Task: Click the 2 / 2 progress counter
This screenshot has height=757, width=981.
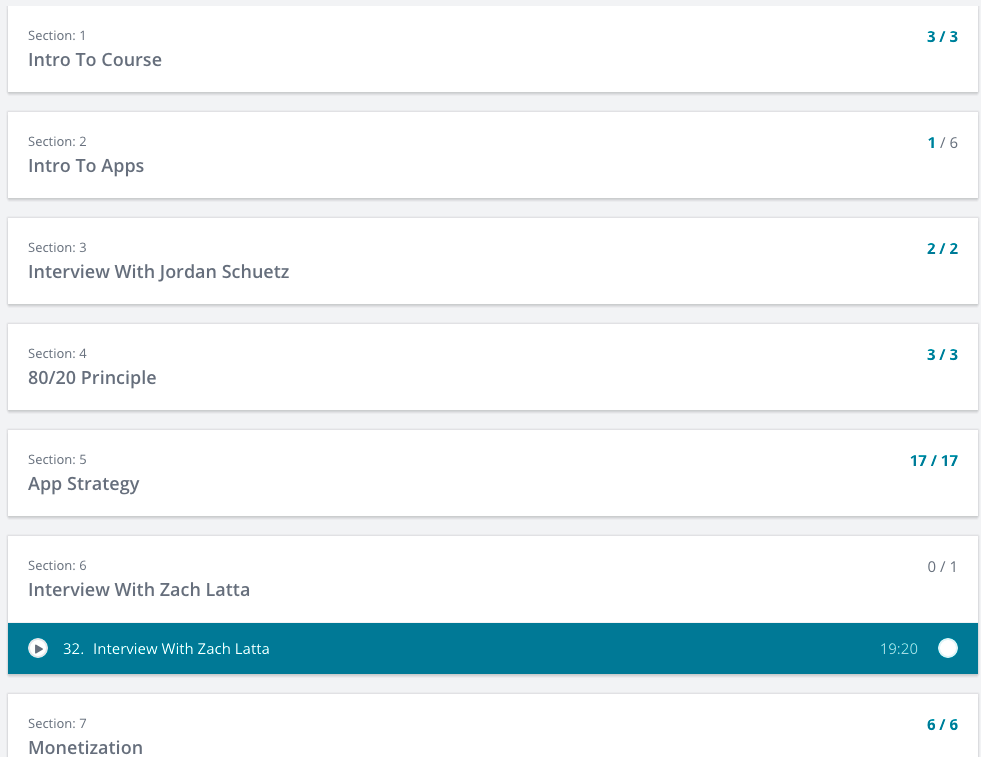Action: (x=942, y=249)
